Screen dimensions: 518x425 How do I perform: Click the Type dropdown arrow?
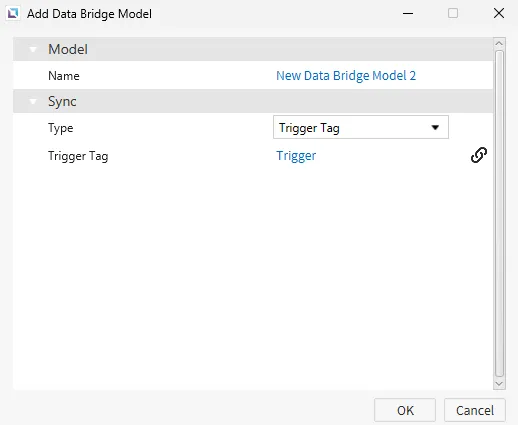[x=435, y=127]
